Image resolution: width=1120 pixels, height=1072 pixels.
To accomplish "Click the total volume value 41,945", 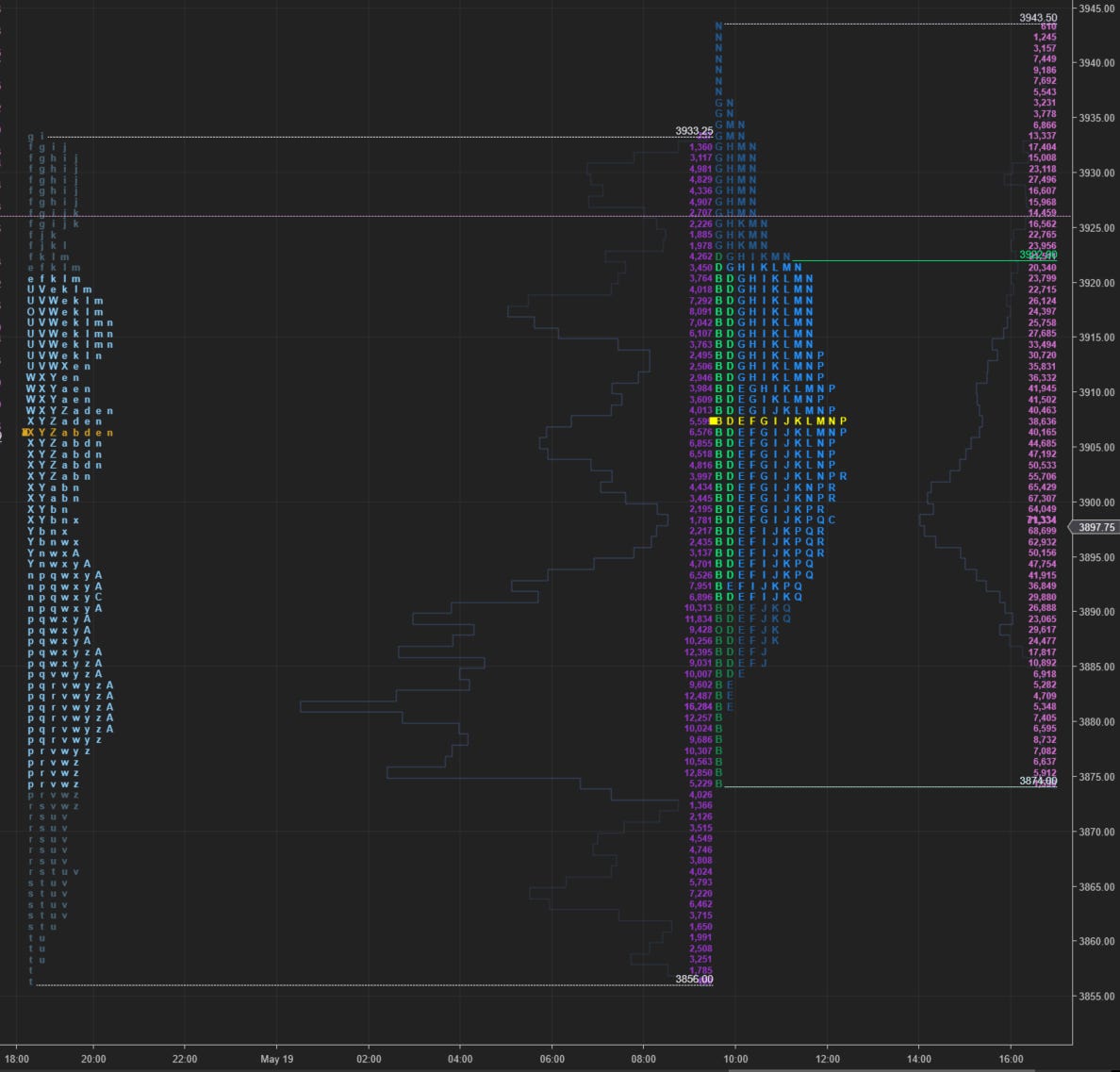I will point(1042,388).
